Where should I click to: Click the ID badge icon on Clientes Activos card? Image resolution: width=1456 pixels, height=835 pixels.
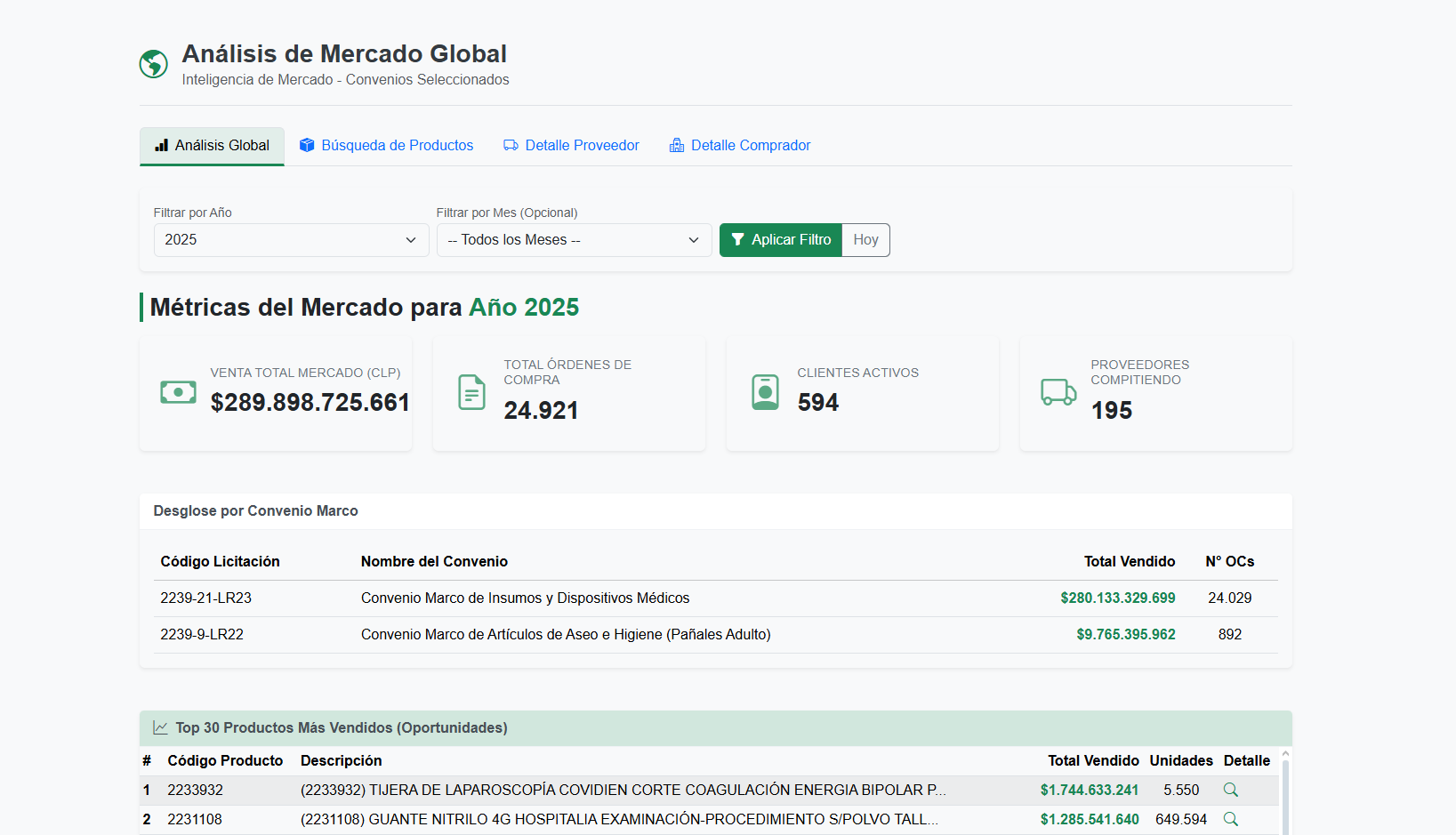764,391
